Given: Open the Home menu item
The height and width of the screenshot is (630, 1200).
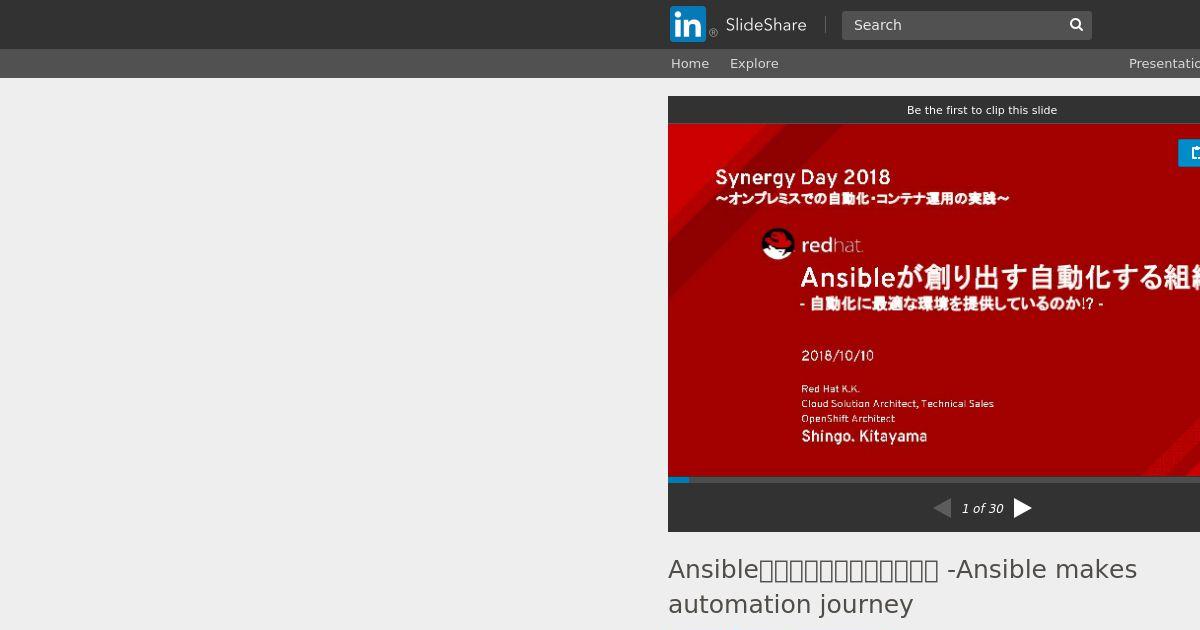Looking at the screenshot, I should (690, 63).
